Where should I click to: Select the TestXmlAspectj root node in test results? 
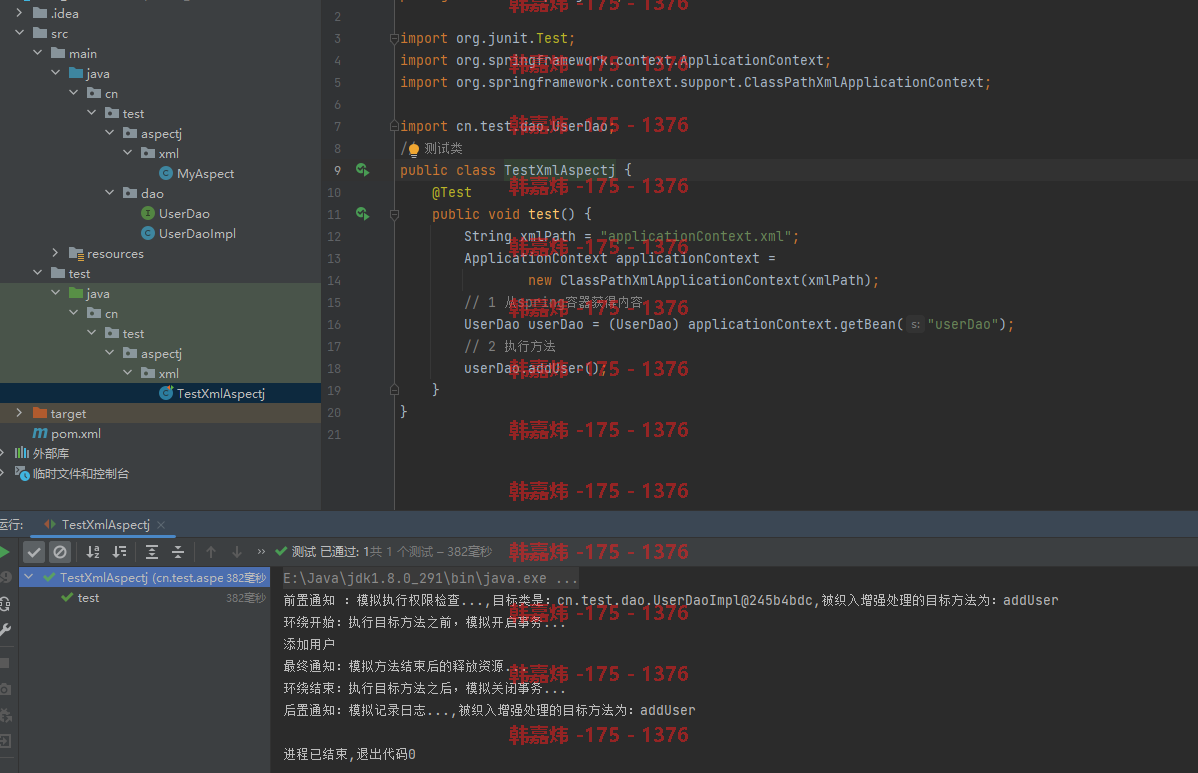(x=143, y=577)
